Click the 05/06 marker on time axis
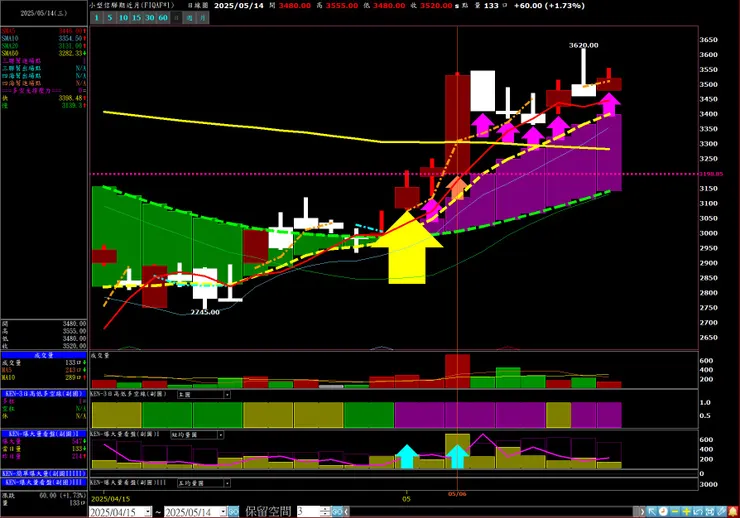The image size is (740, 518). point(457,494)
